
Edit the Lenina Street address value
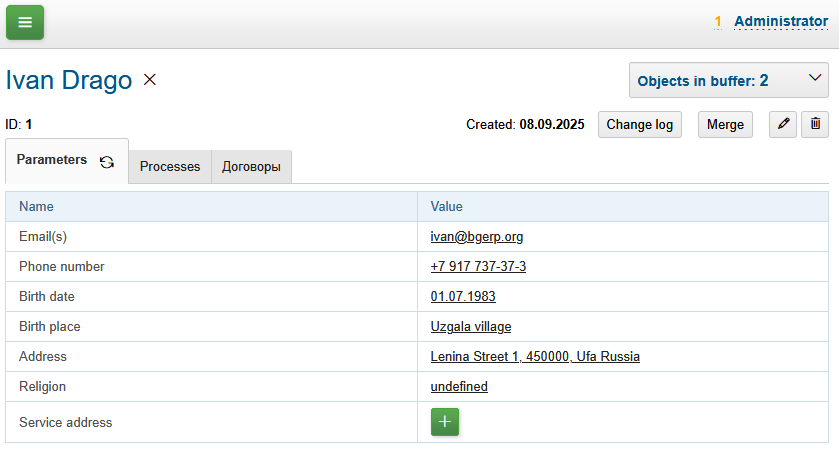coord(535,357)
